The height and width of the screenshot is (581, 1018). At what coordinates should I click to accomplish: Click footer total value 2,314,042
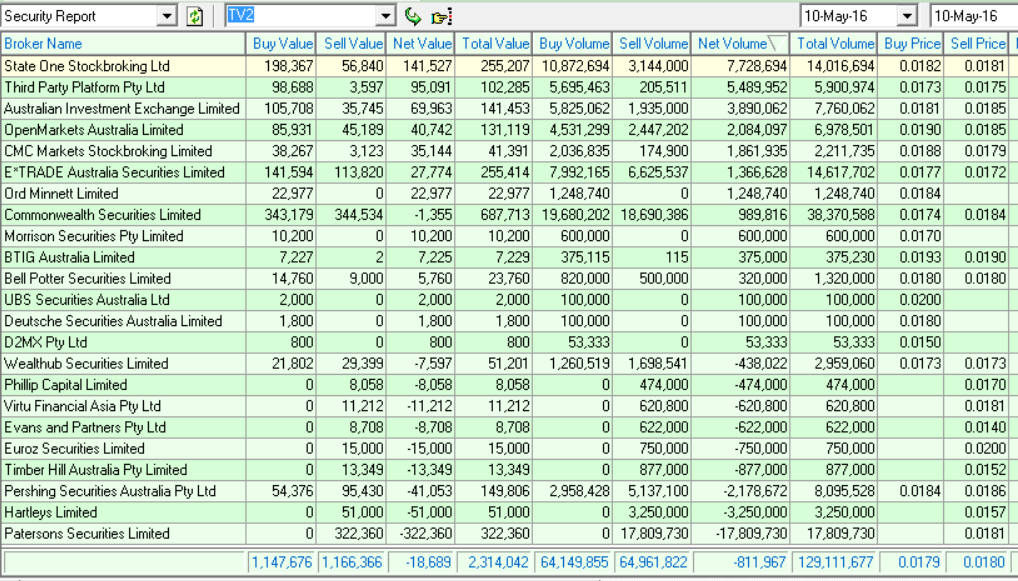click(498, 562)
